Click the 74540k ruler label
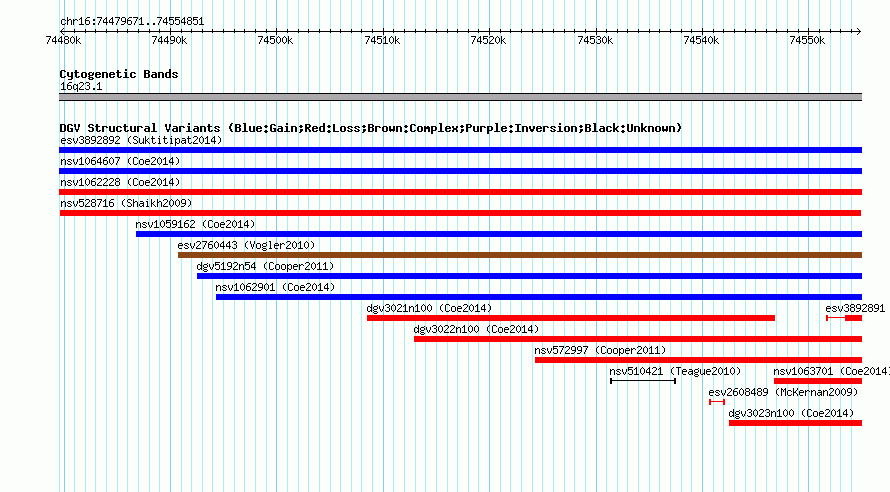Image resolution: width=890 pixels, height=492 pixels. [701, 40]
